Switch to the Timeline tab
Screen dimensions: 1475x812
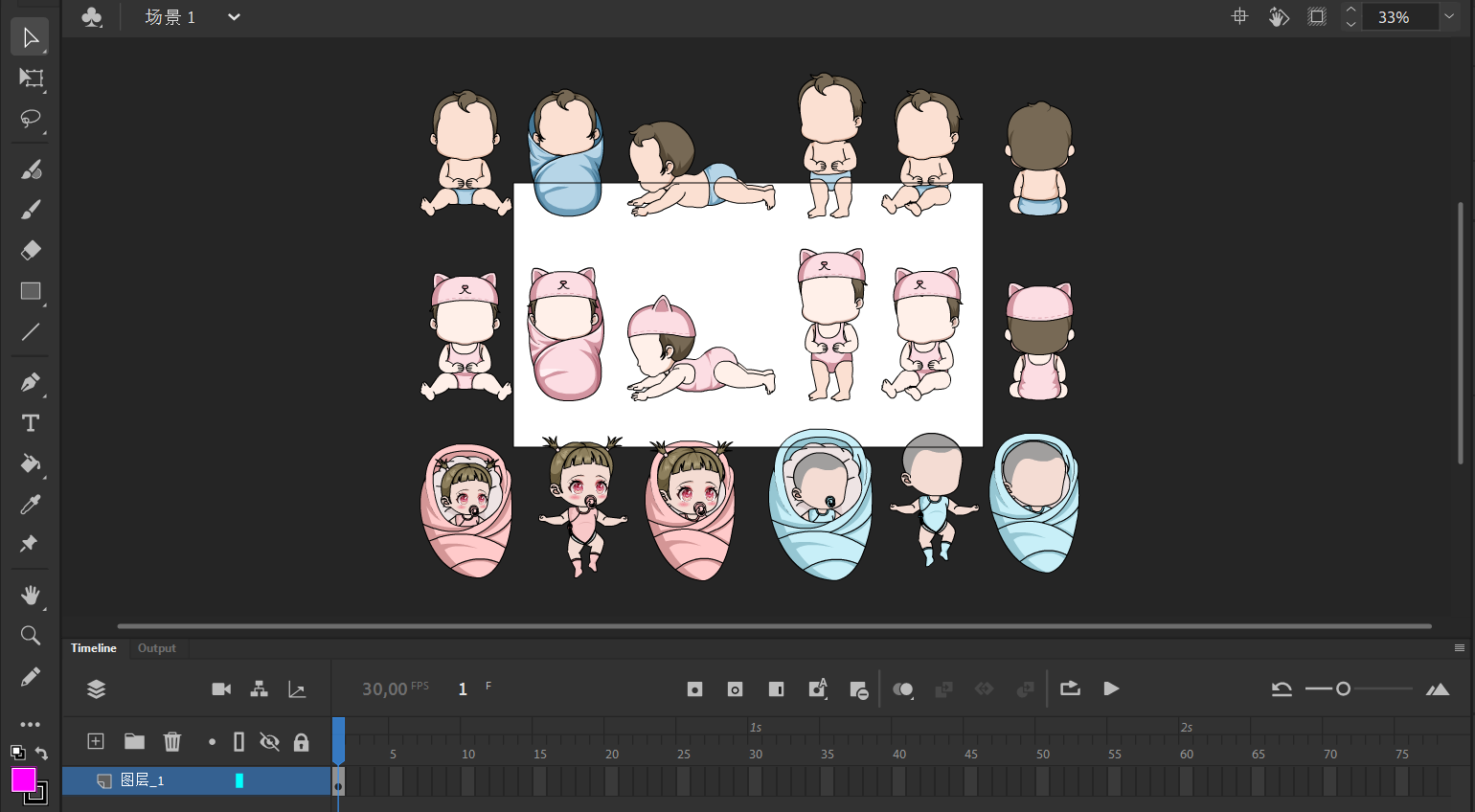[x=94, y=648]
